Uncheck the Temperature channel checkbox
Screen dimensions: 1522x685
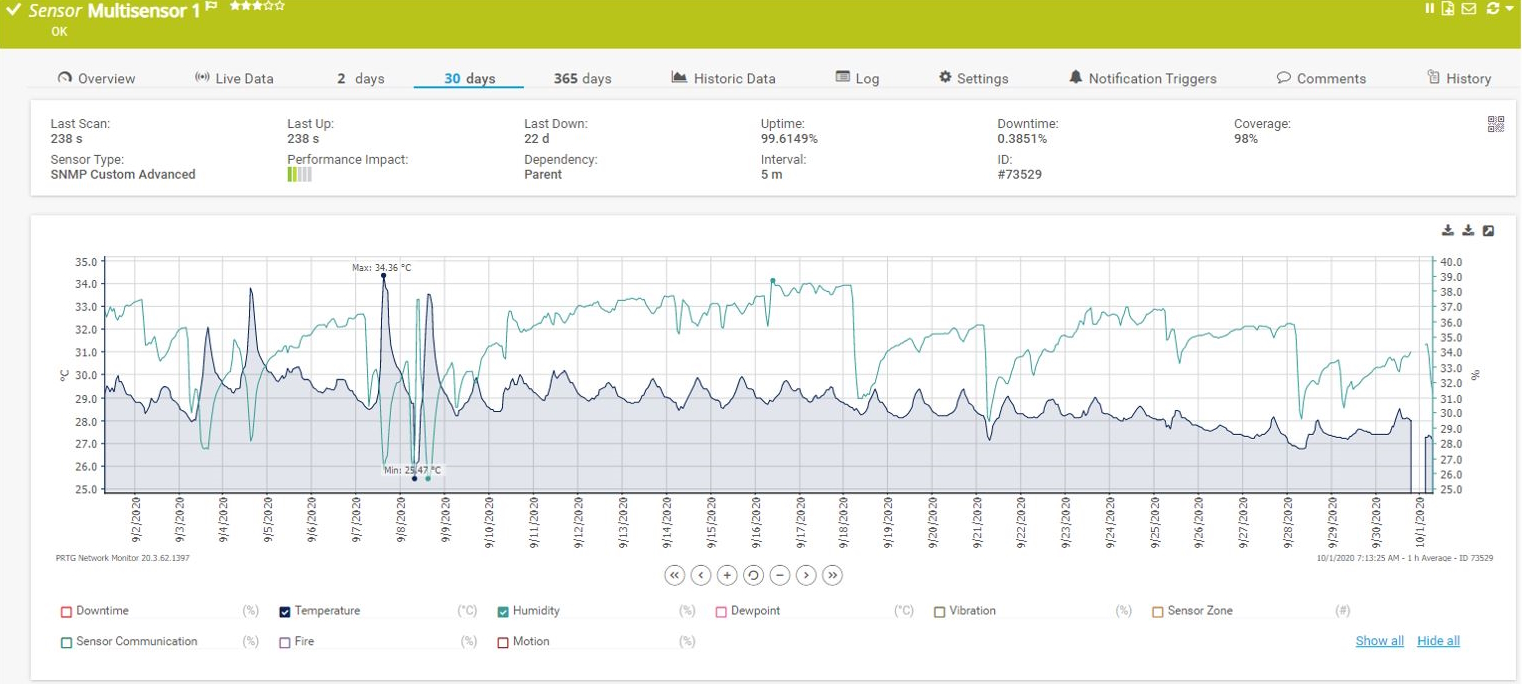click(283, 611)
